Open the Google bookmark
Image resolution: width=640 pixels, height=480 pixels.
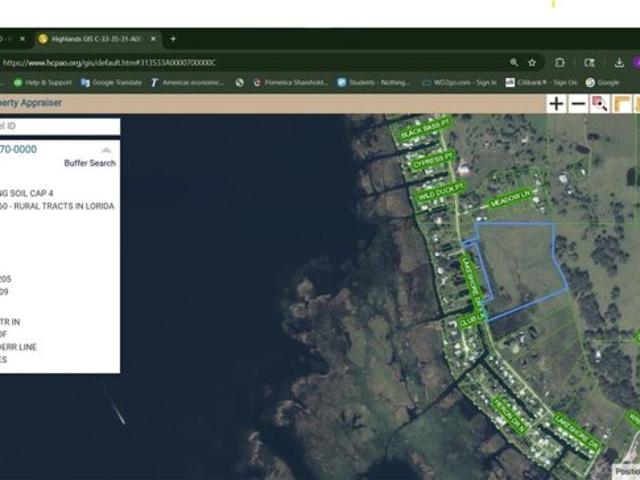coord(602,82)
